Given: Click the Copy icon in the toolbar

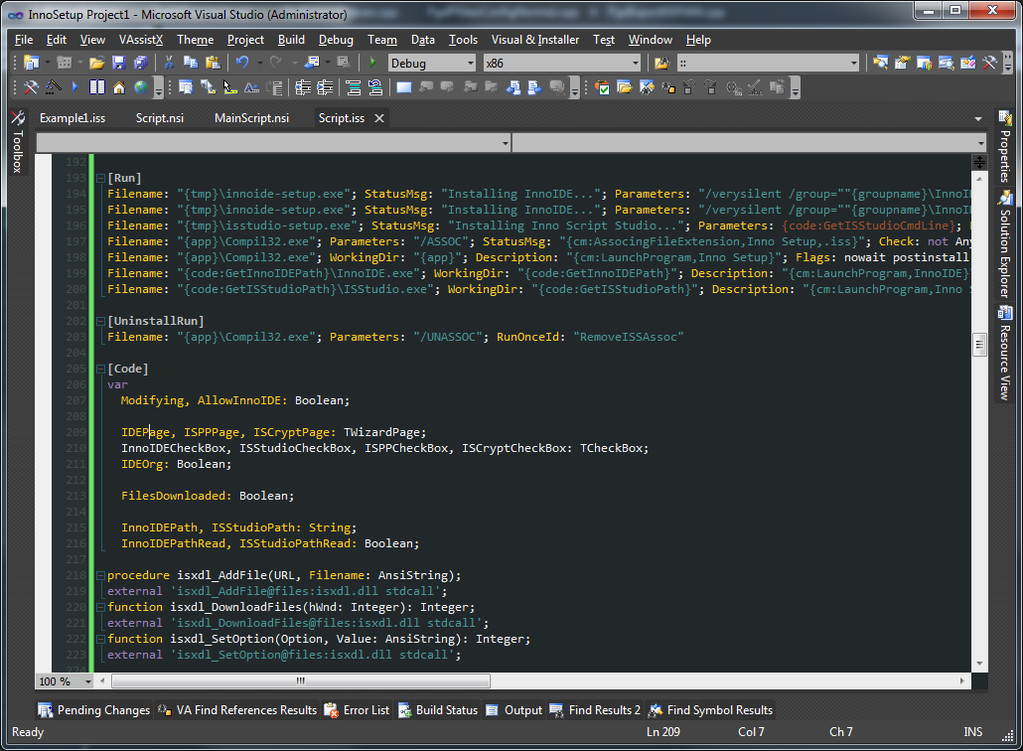Looking at the screenshot, I should pos(191,63).
